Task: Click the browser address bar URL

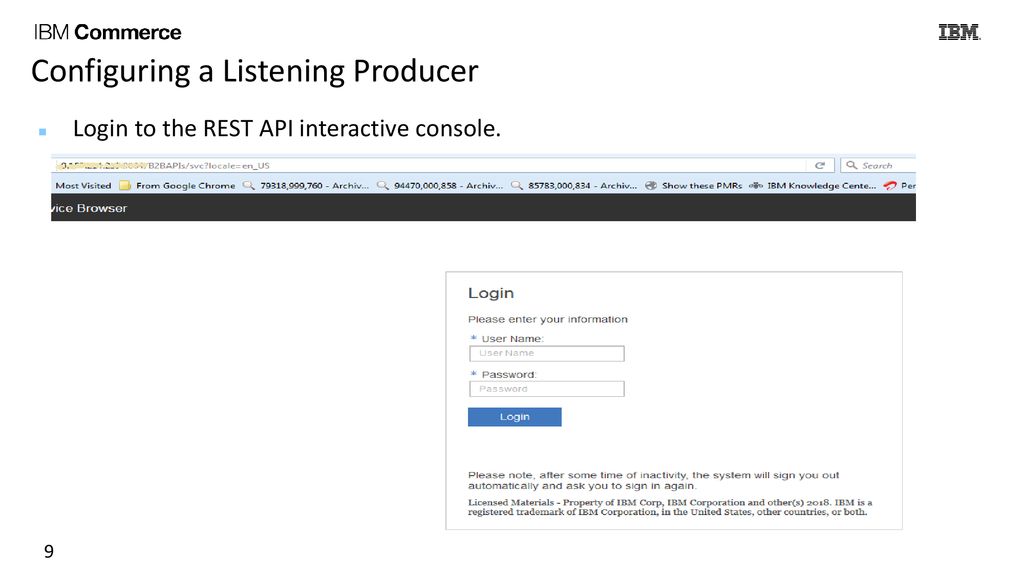Action: [163, 165]
